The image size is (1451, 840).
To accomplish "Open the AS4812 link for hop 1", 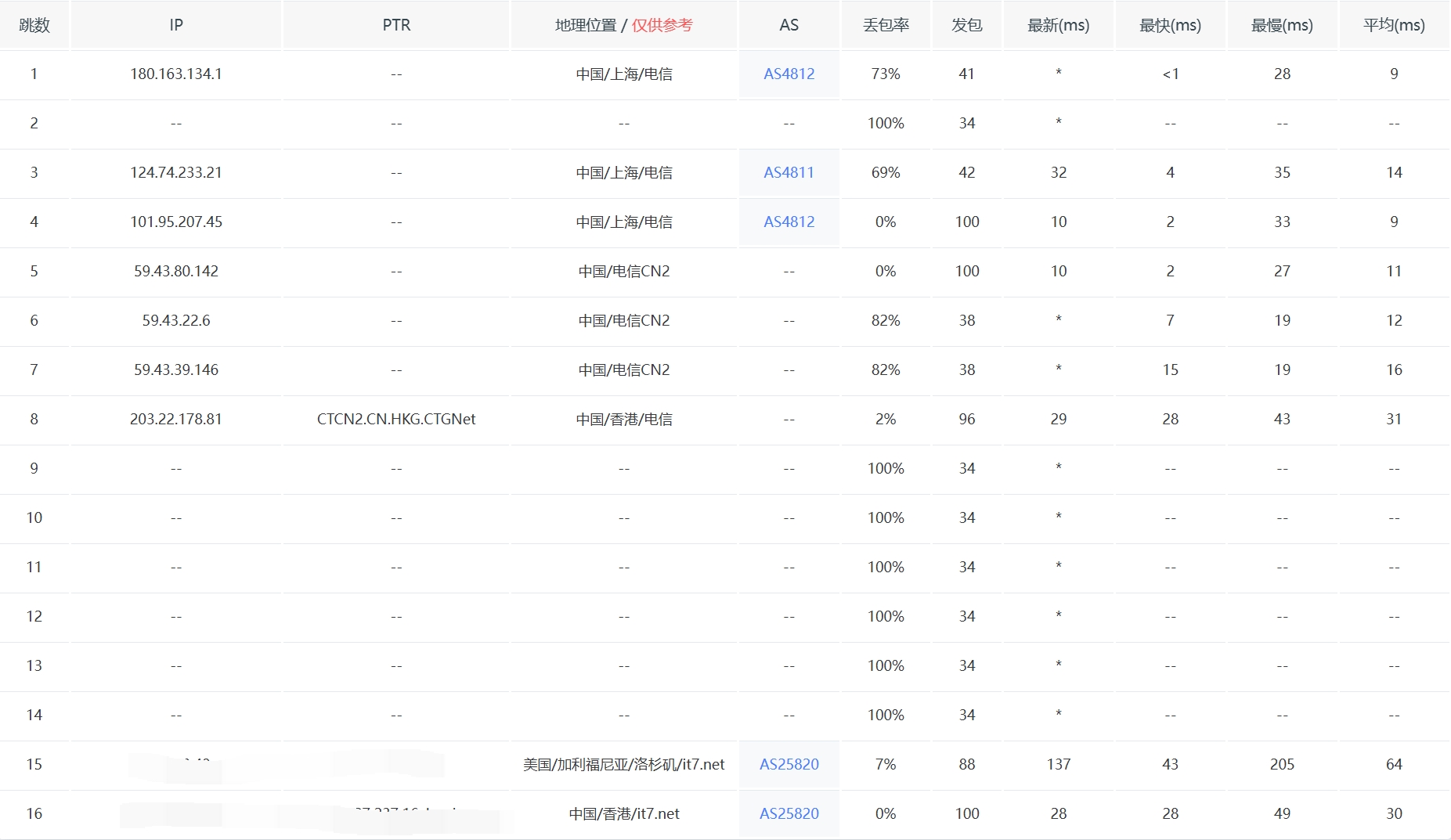I will click(789, 74).
